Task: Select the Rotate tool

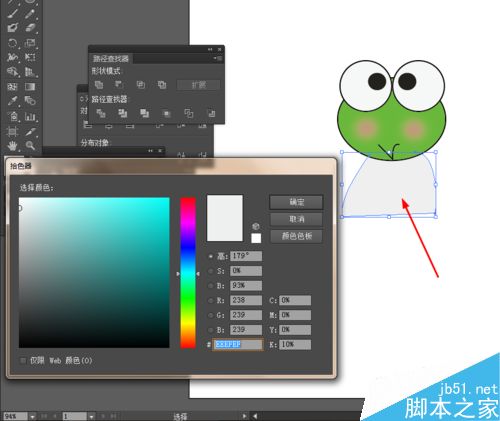Action: (x=13, y=43)
